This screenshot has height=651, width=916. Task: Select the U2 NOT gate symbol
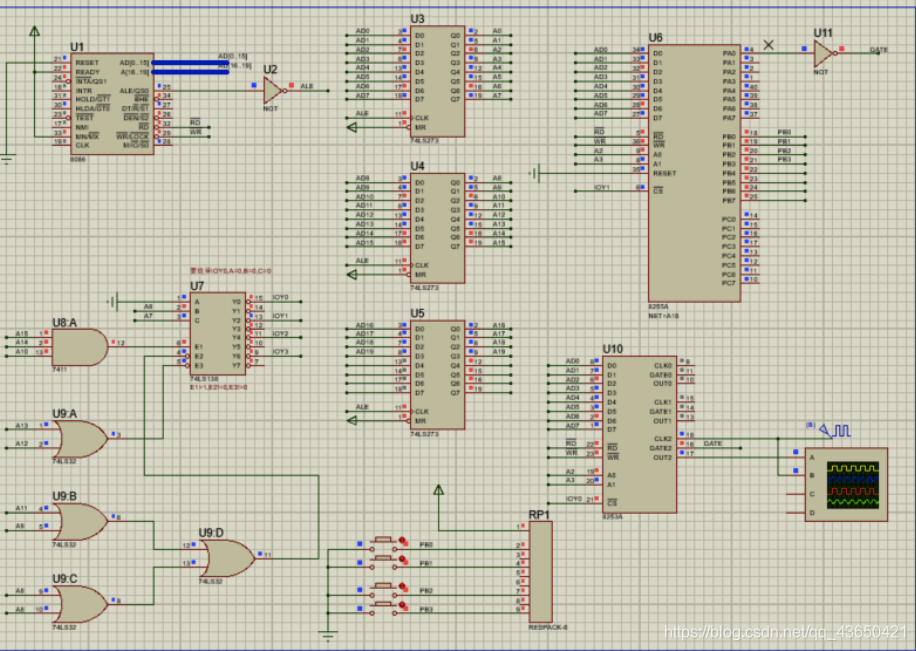pyautogui.click(x=273, y=91)
